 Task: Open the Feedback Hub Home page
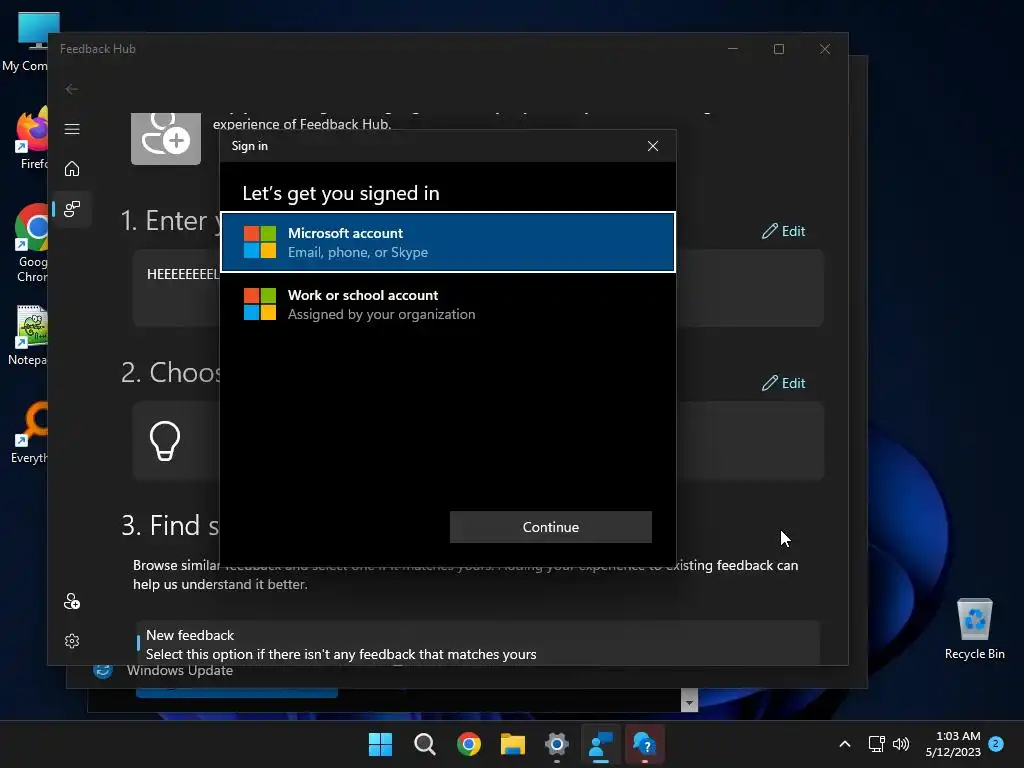pyautogui.click(x=72, y=168)
